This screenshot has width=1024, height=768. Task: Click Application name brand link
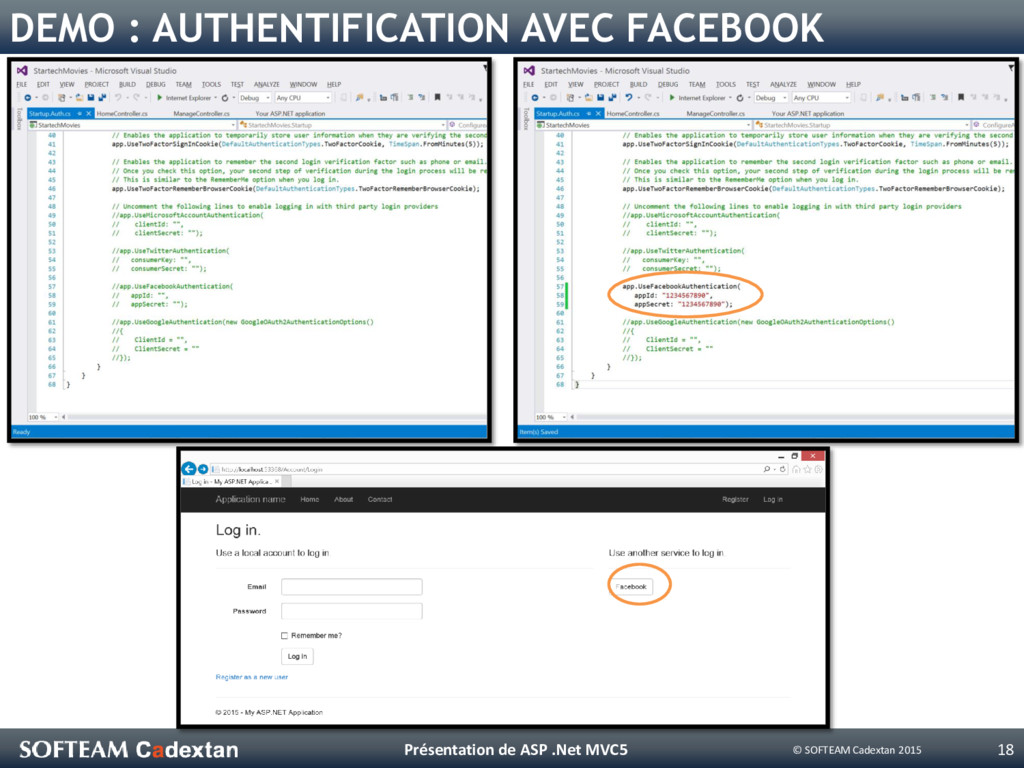click(250, 500)
